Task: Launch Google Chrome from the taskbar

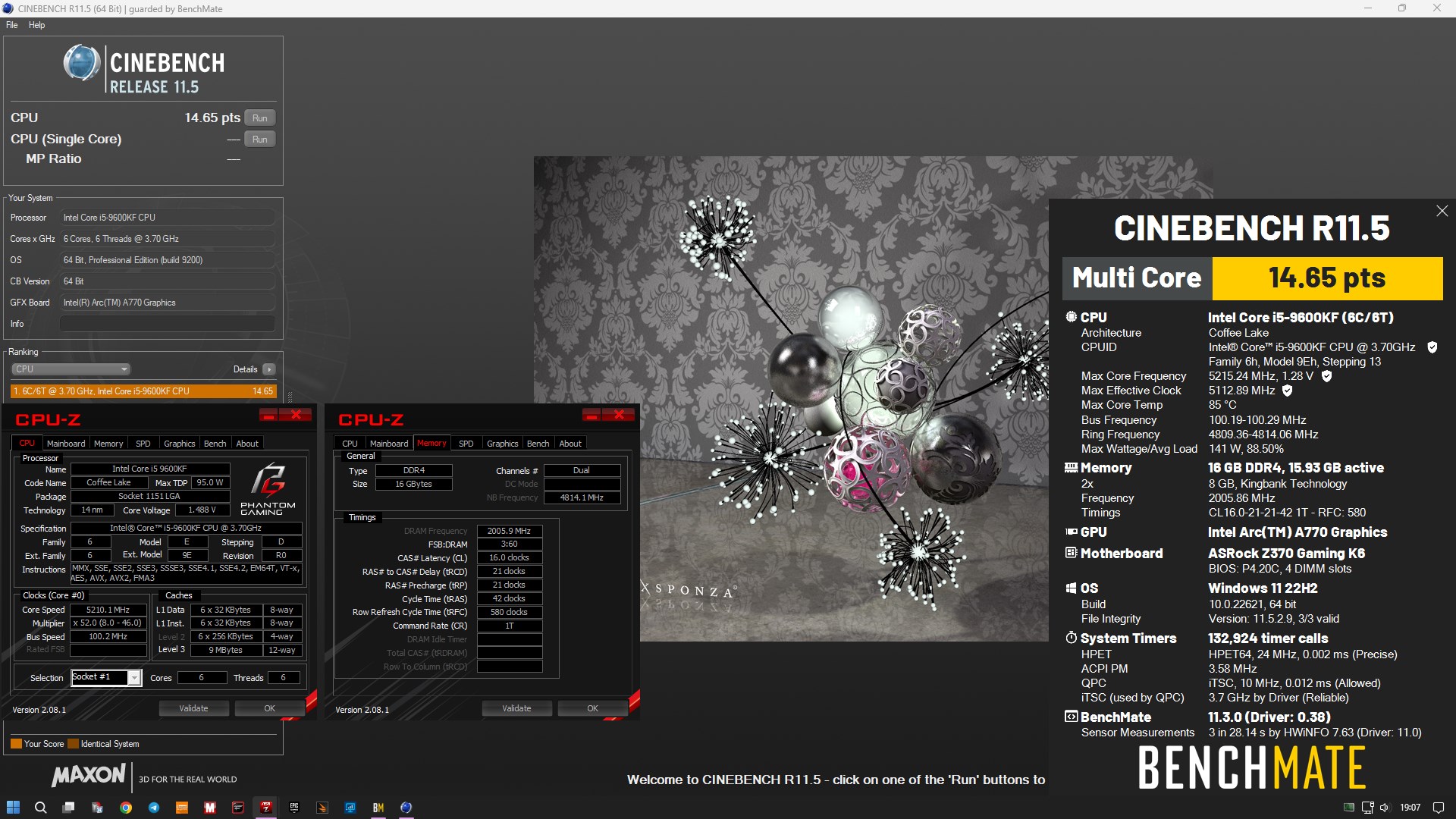Action: [x=126, y=808]
